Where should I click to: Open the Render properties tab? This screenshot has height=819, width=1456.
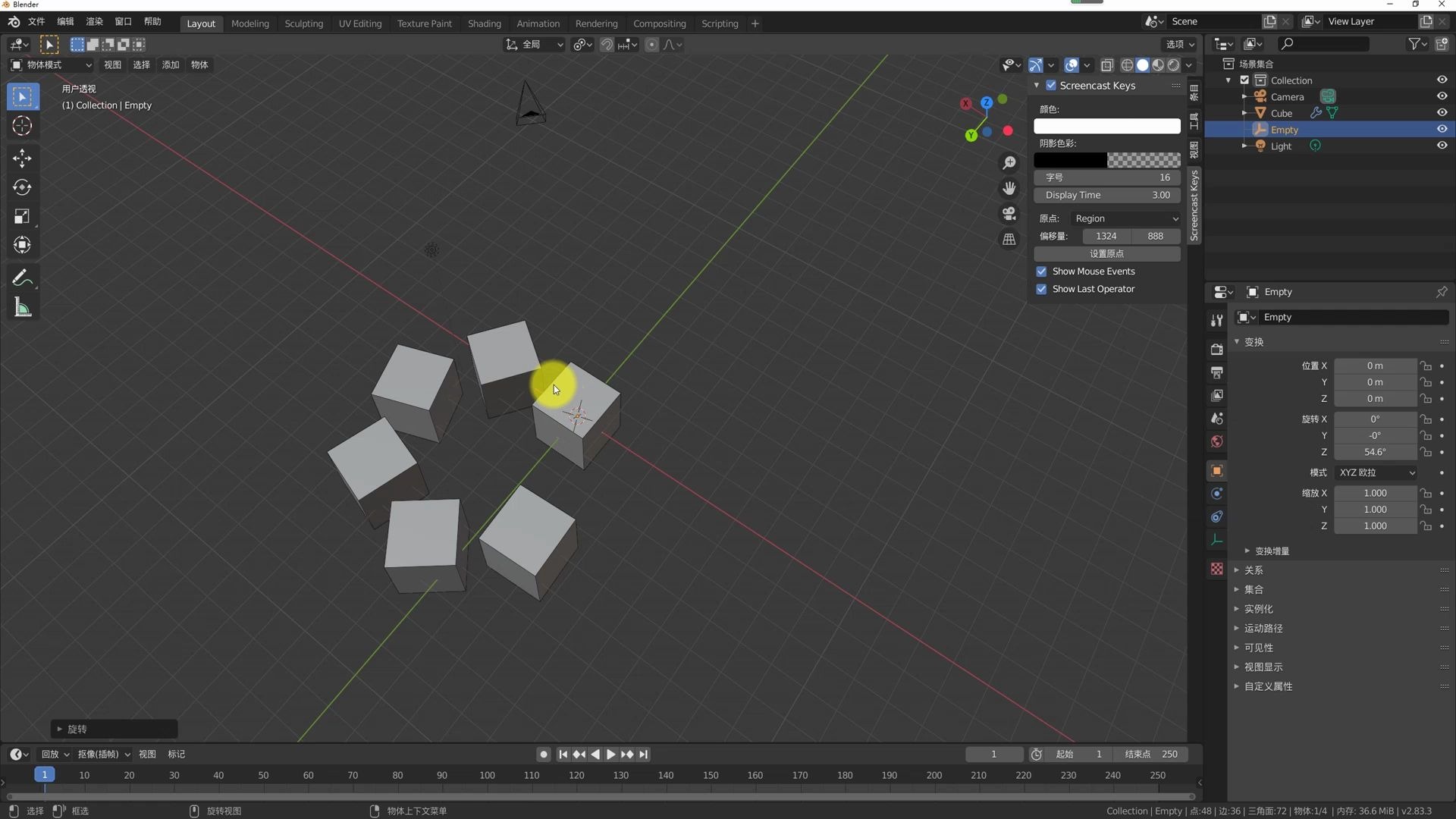1216,349
